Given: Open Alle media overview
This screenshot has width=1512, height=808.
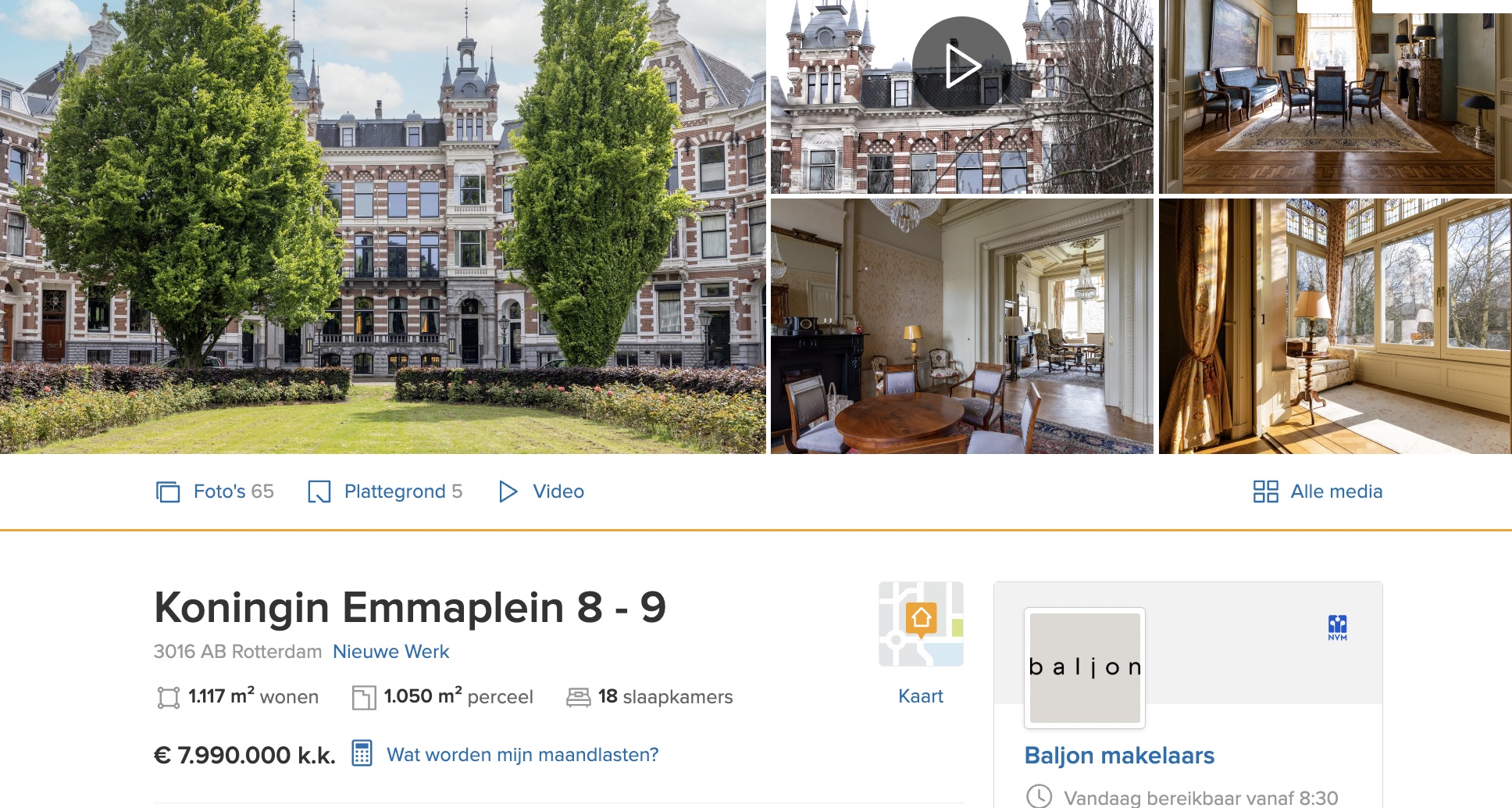Looking at the screenshot, I should [1318, 492].
